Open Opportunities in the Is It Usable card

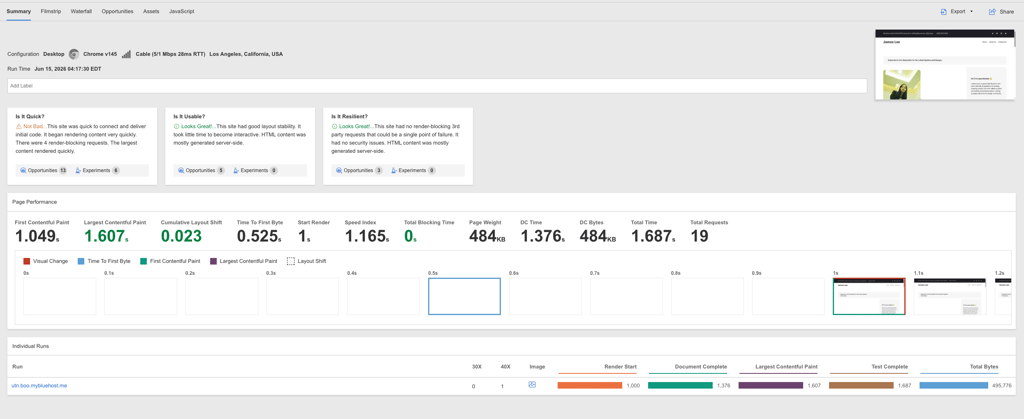[201, 170]
